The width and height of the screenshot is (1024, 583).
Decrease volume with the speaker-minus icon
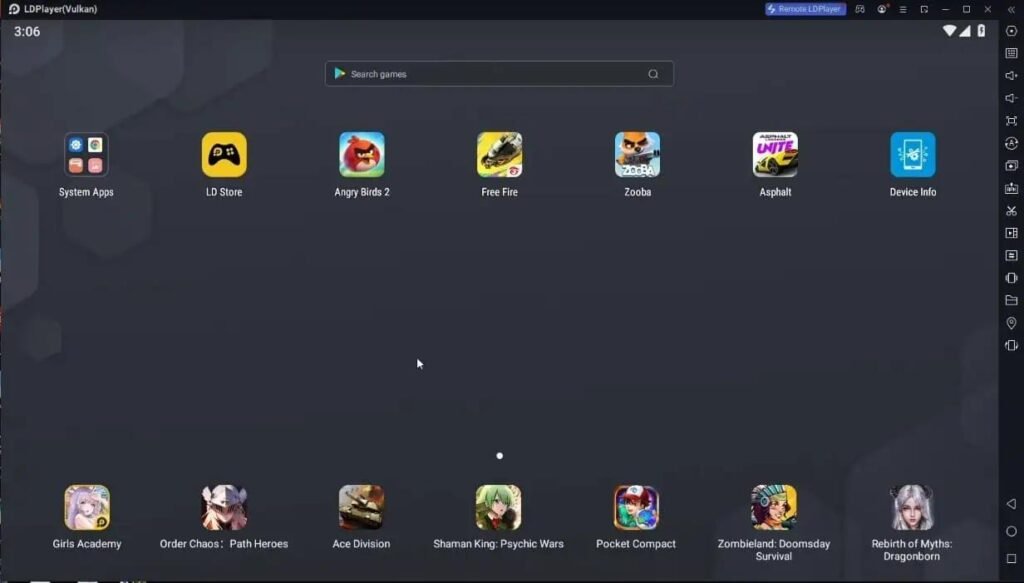pos(1011,98)
